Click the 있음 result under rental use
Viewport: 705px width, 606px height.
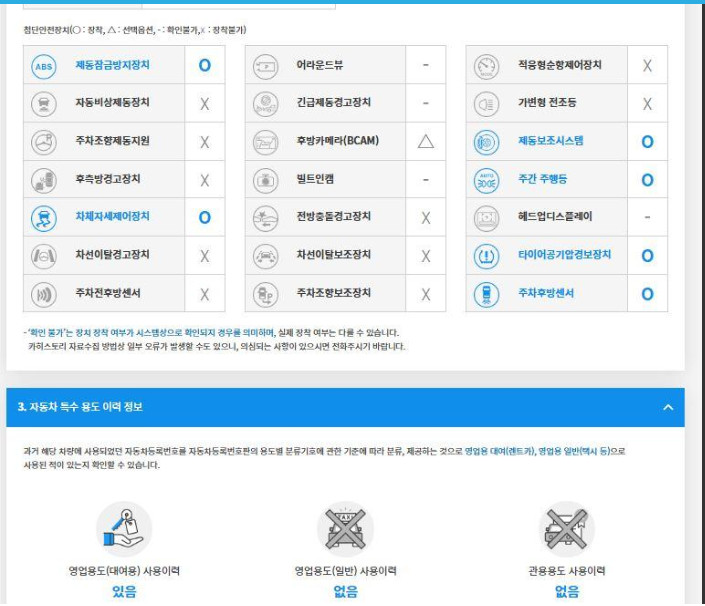point(124,591)
